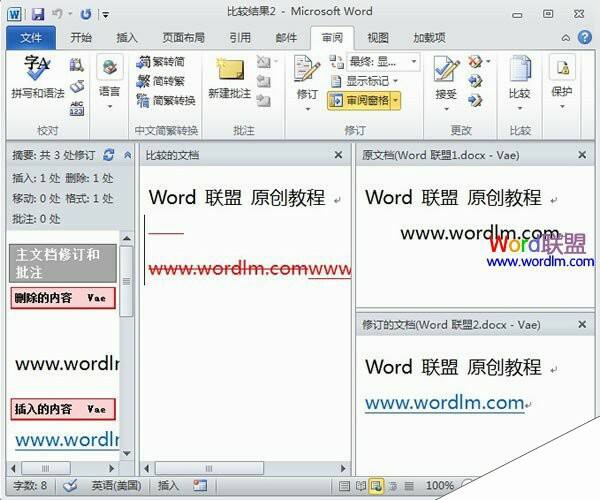
Task: Switch to Web Layout view icon
Action: [376, 486]
